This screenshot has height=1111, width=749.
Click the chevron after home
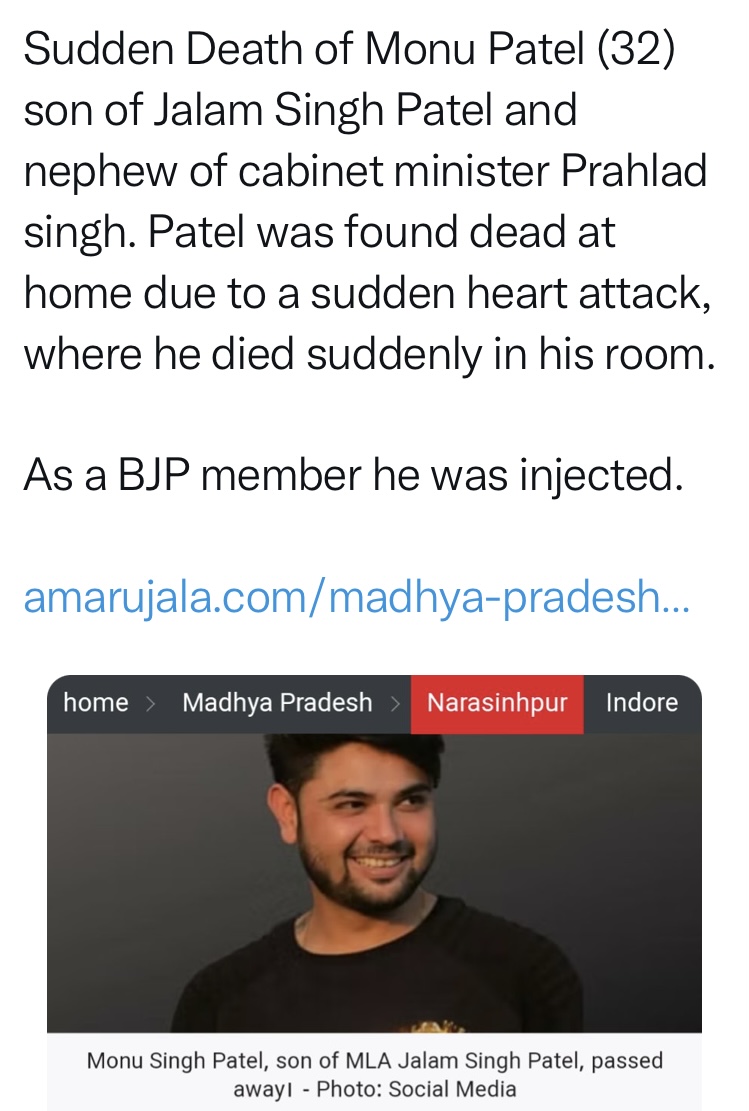(151, 703)
